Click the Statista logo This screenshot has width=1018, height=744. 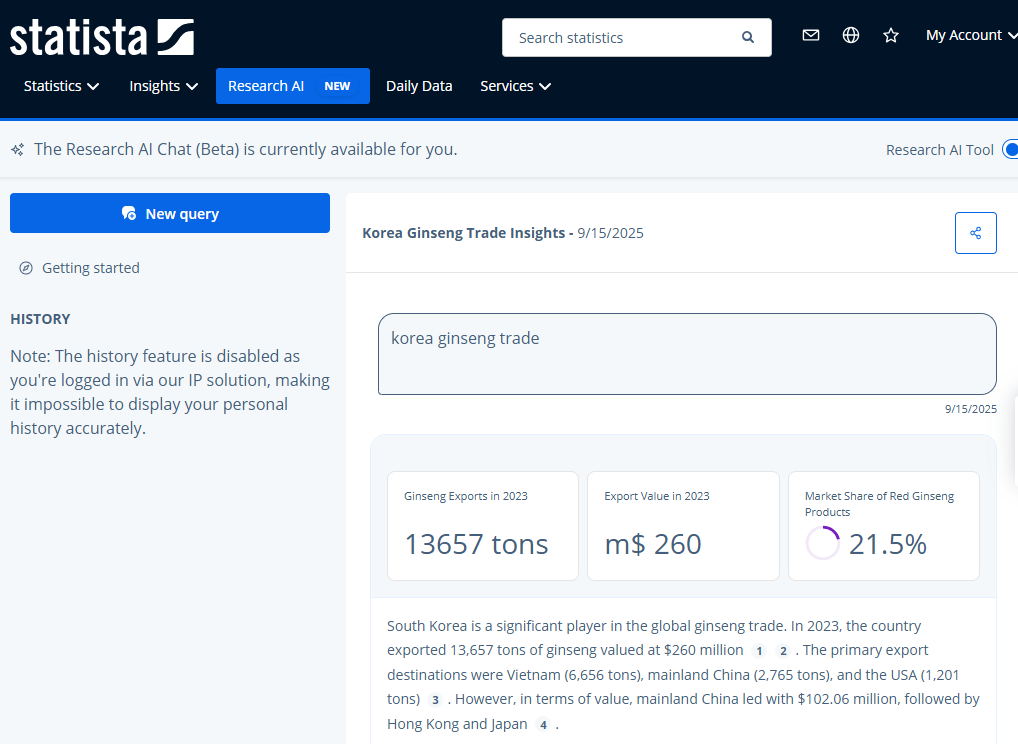[x=100, y=36]
